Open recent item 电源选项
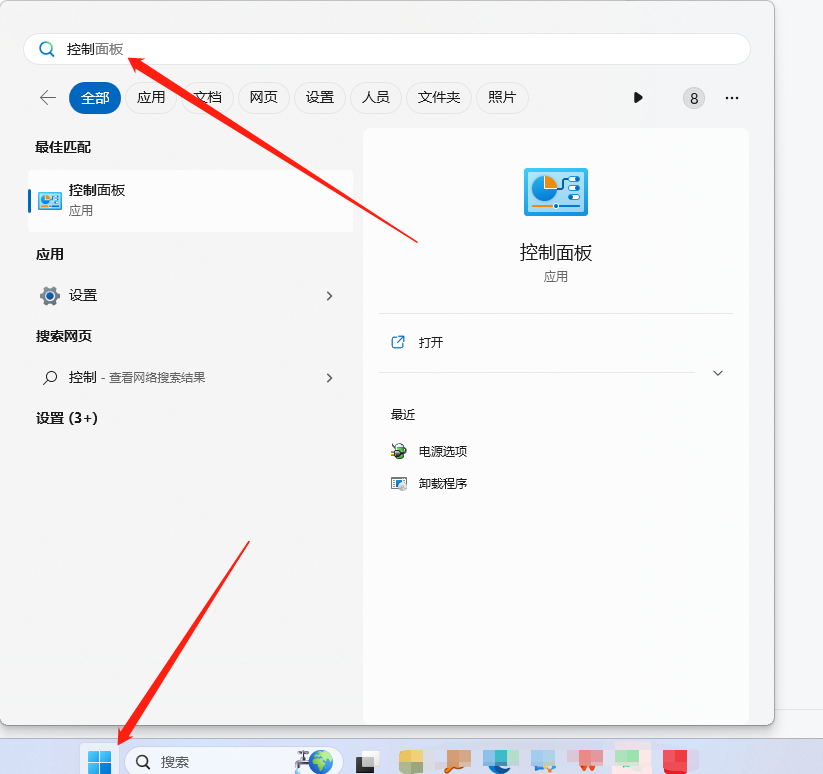The image size is (823, 774). 442,451
